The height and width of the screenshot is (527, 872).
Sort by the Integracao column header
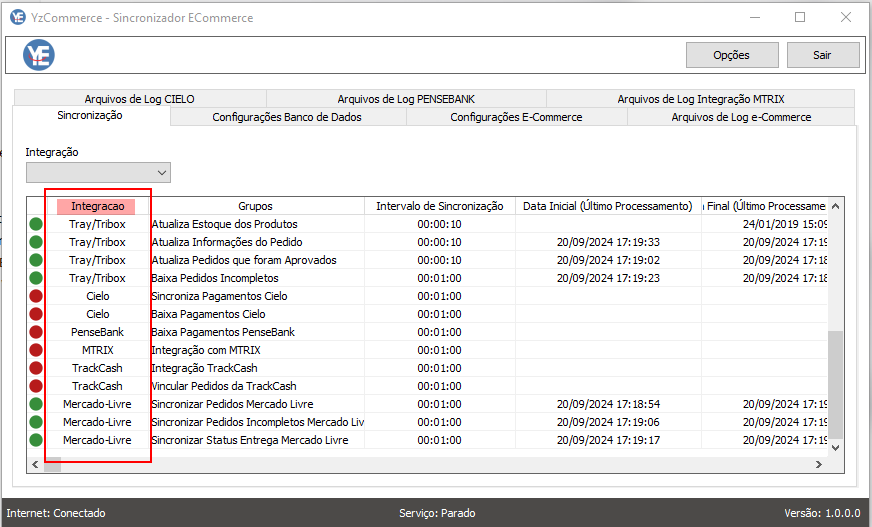coord(98,206)
